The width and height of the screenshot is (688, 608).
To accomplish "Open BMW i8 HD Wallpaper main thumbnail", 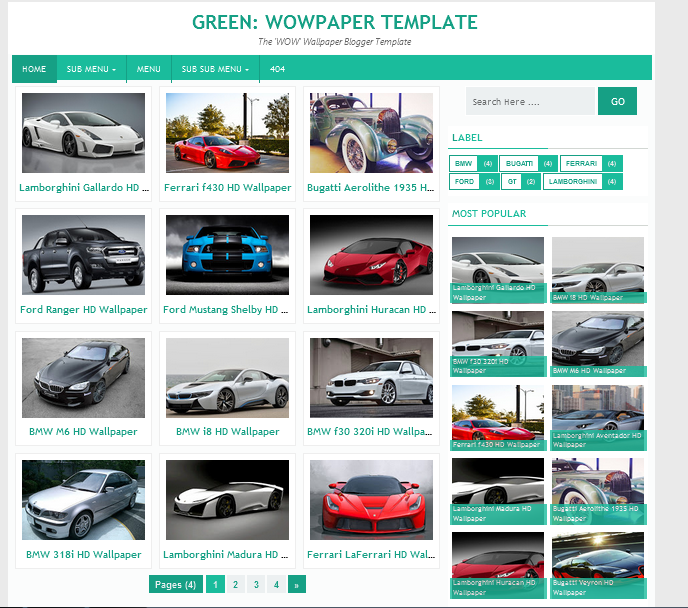I will click(227, 378).
